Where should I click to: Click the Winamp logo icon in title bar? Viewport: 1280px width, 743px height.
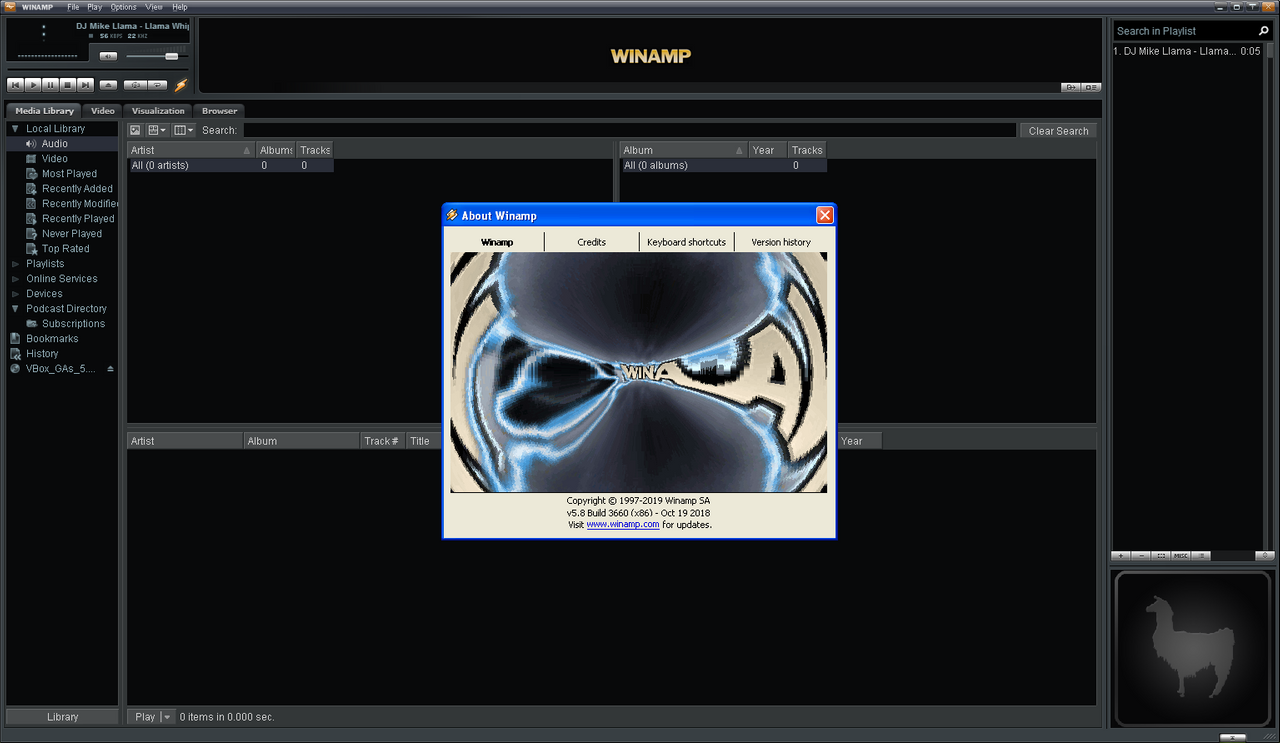(x=11, y=7)
